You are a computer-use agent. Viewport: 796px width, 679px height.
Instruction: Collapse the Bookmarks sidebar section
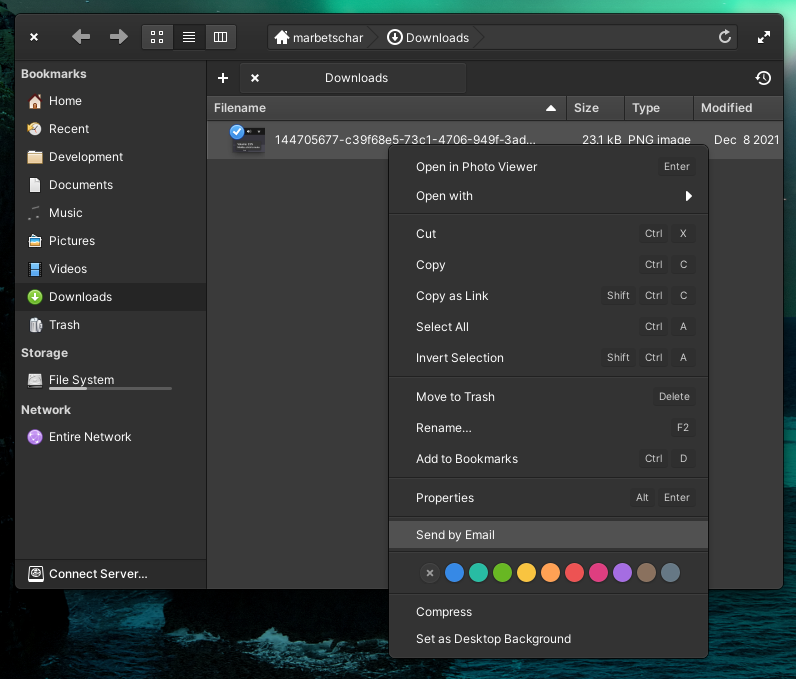[x=54, y=74]
